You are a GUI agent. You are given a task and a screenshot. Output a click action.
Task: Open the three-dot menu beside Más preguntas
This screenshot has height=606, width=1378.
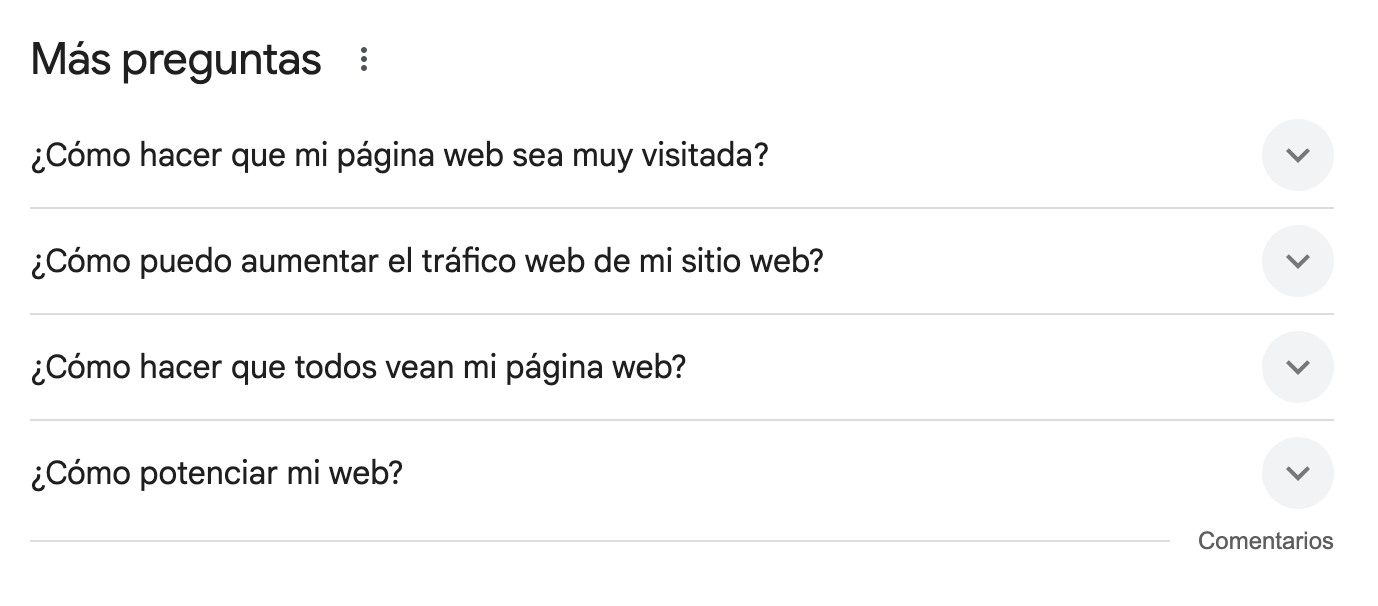coord(364,60)
